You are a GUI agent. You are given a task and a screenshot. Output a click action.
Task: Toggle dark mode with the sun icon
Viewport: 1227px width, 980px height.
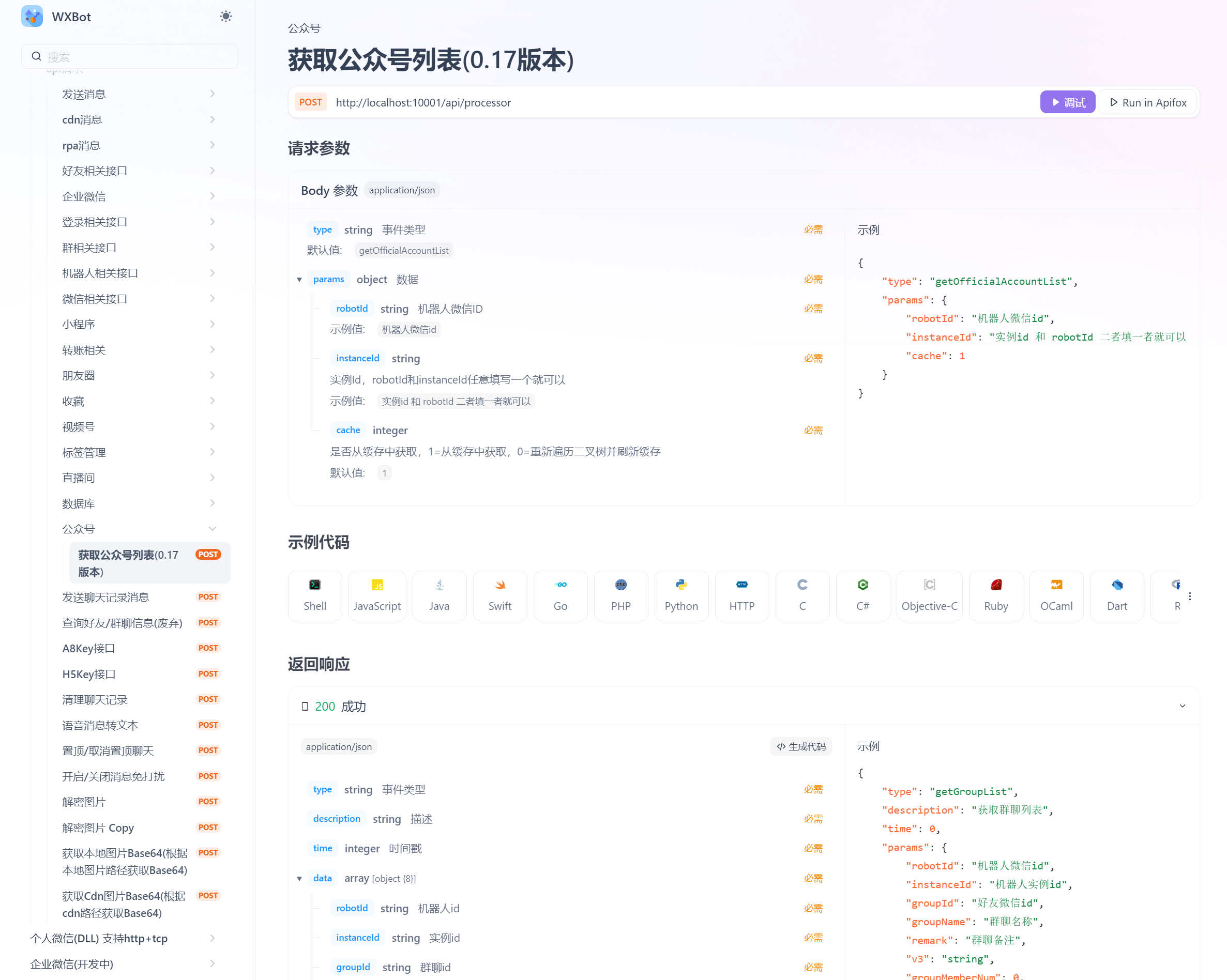225,16
